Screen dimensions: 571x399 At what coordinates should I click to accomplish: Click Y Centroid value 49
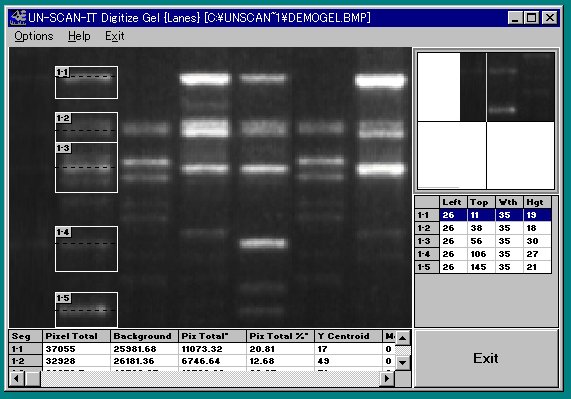(348, 361)
